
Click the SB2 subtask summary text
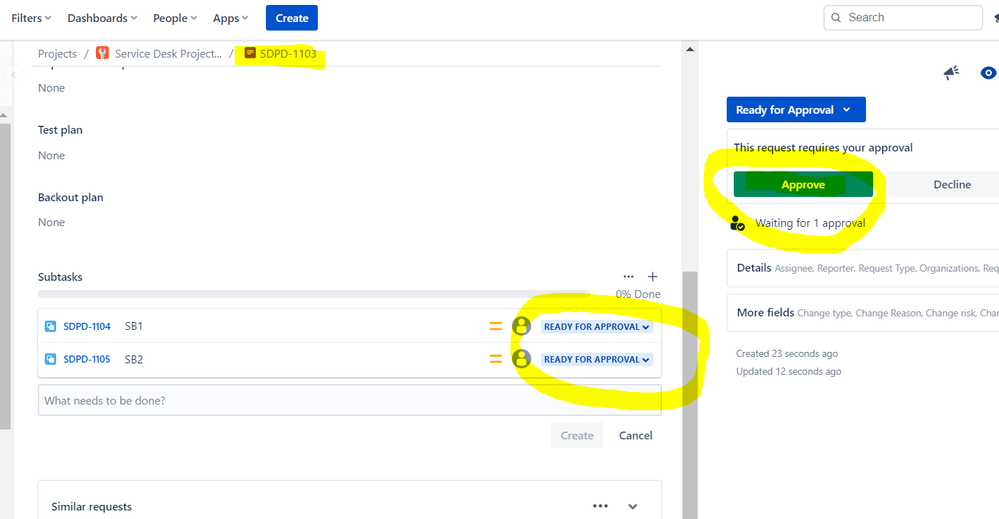coord(133,359)
